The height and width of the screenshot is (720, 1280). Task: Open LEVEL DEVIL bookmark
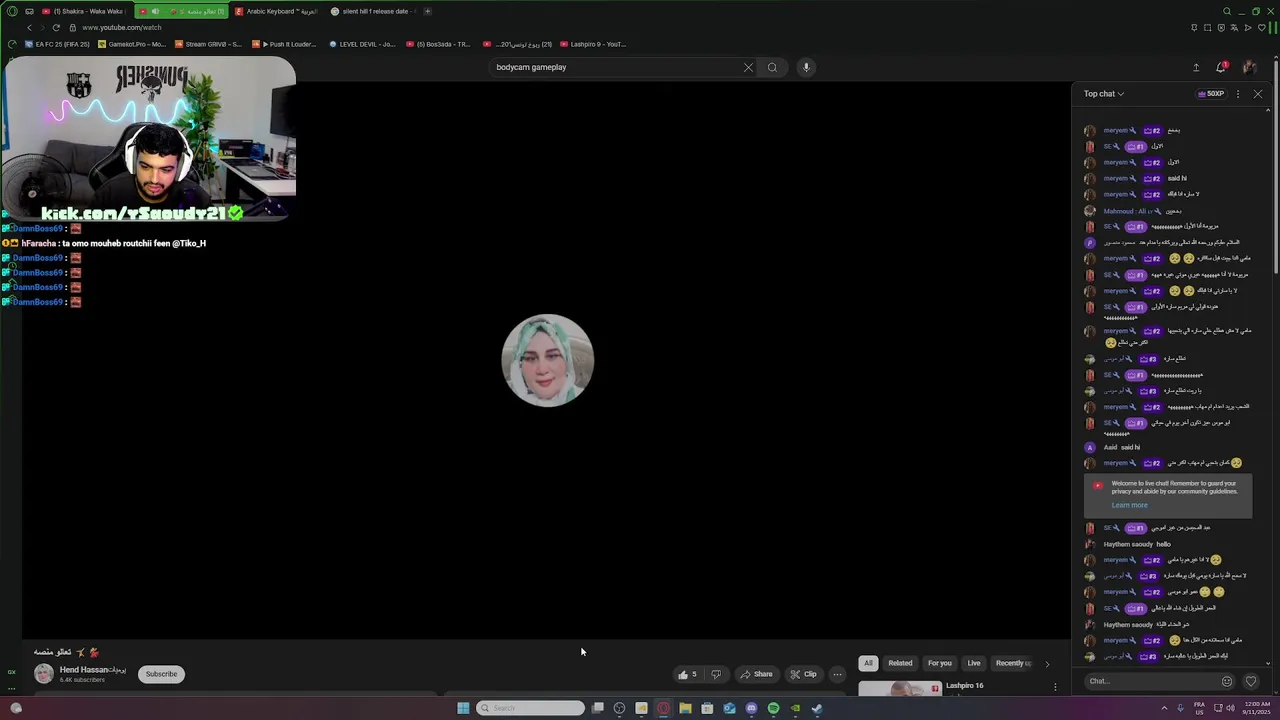(362, 44)
